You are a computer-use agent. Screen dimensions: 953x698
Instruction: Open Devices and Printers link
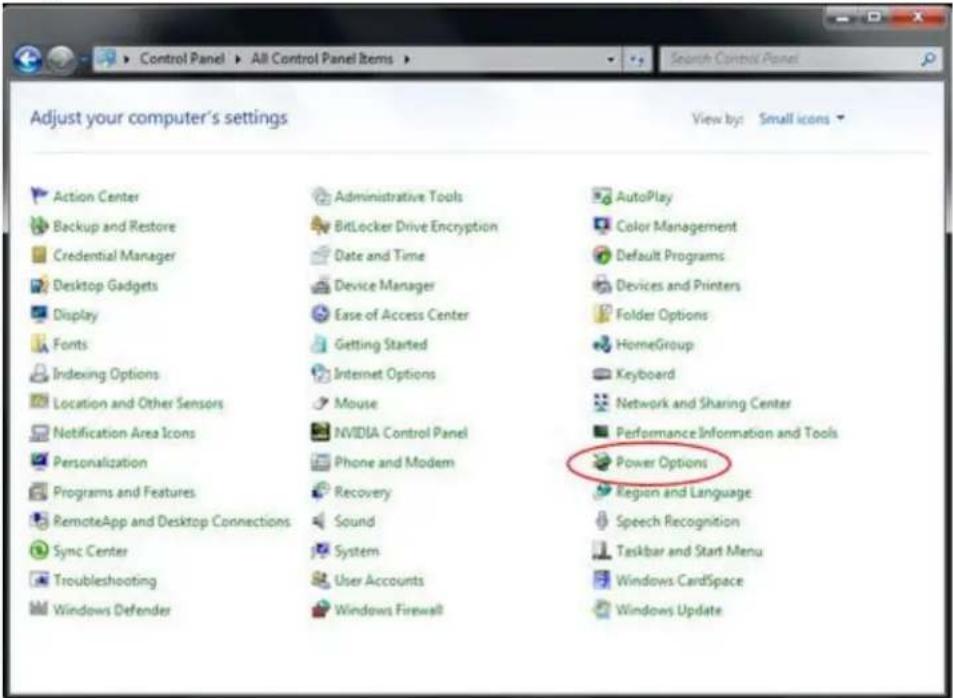pyautogui.click(x=678, y=285)
